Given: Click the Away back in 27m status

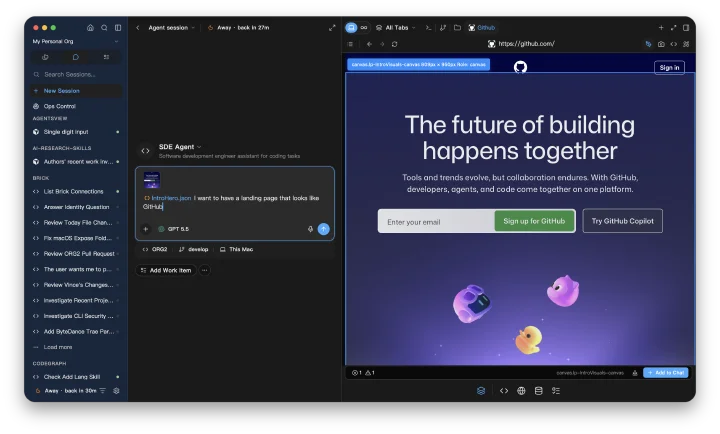Looking at the screenshot, I should (x=238, y=28).
